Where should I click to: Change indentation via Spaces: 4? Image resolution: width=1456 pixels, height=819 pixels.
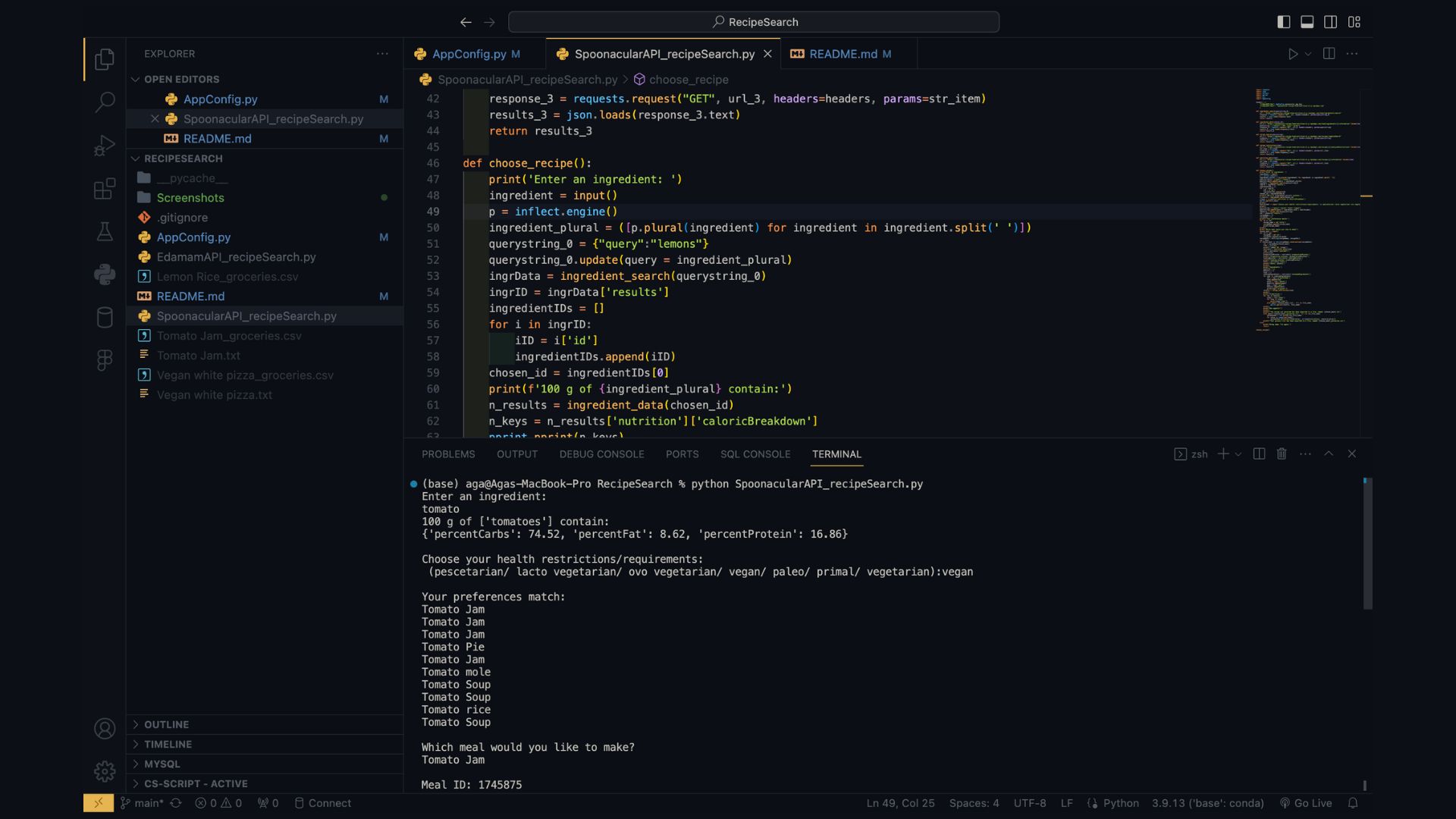click(x=974, y=803)
